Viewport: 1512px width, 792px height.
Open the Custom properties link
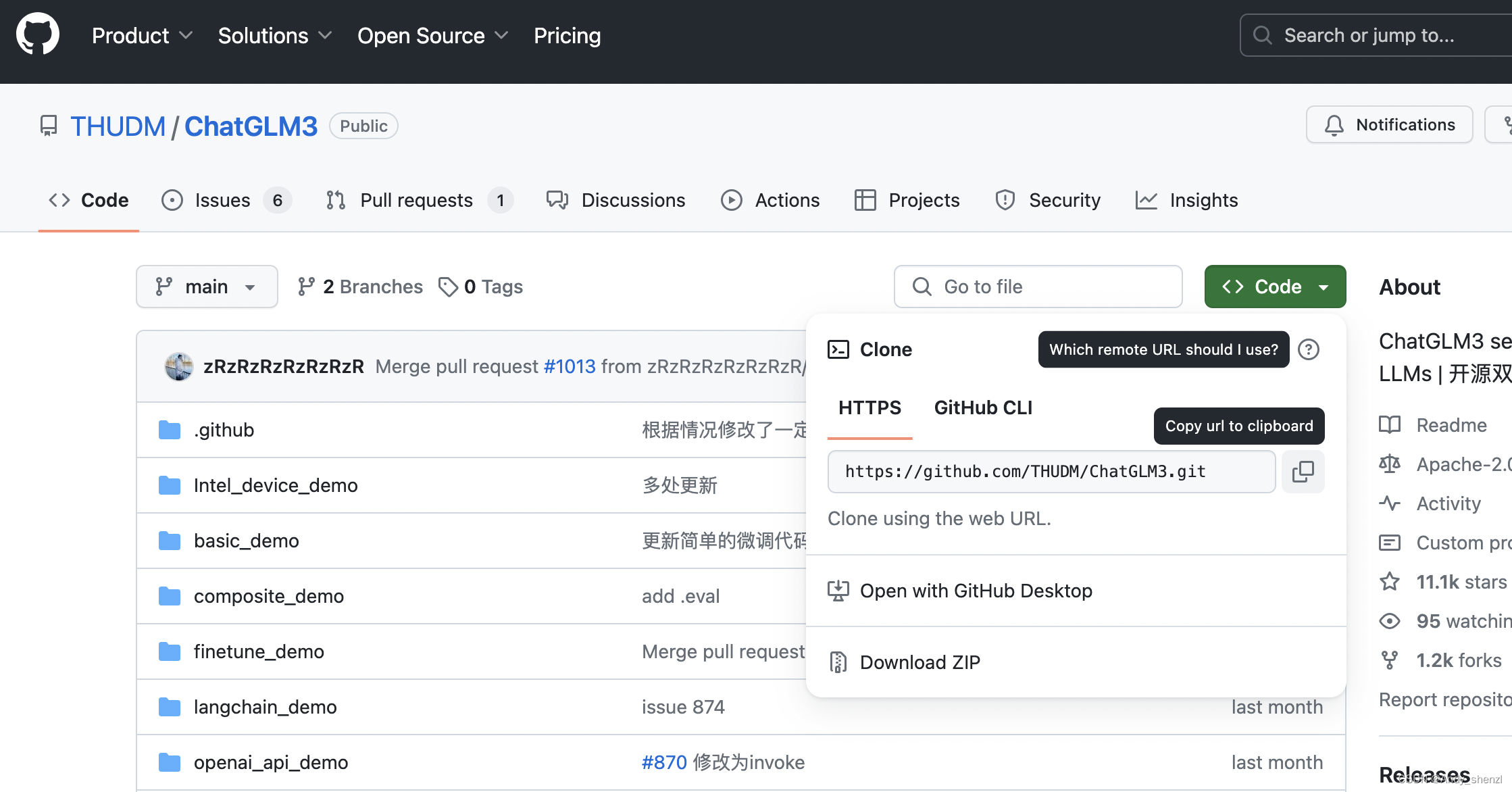tap(1445, 543)
